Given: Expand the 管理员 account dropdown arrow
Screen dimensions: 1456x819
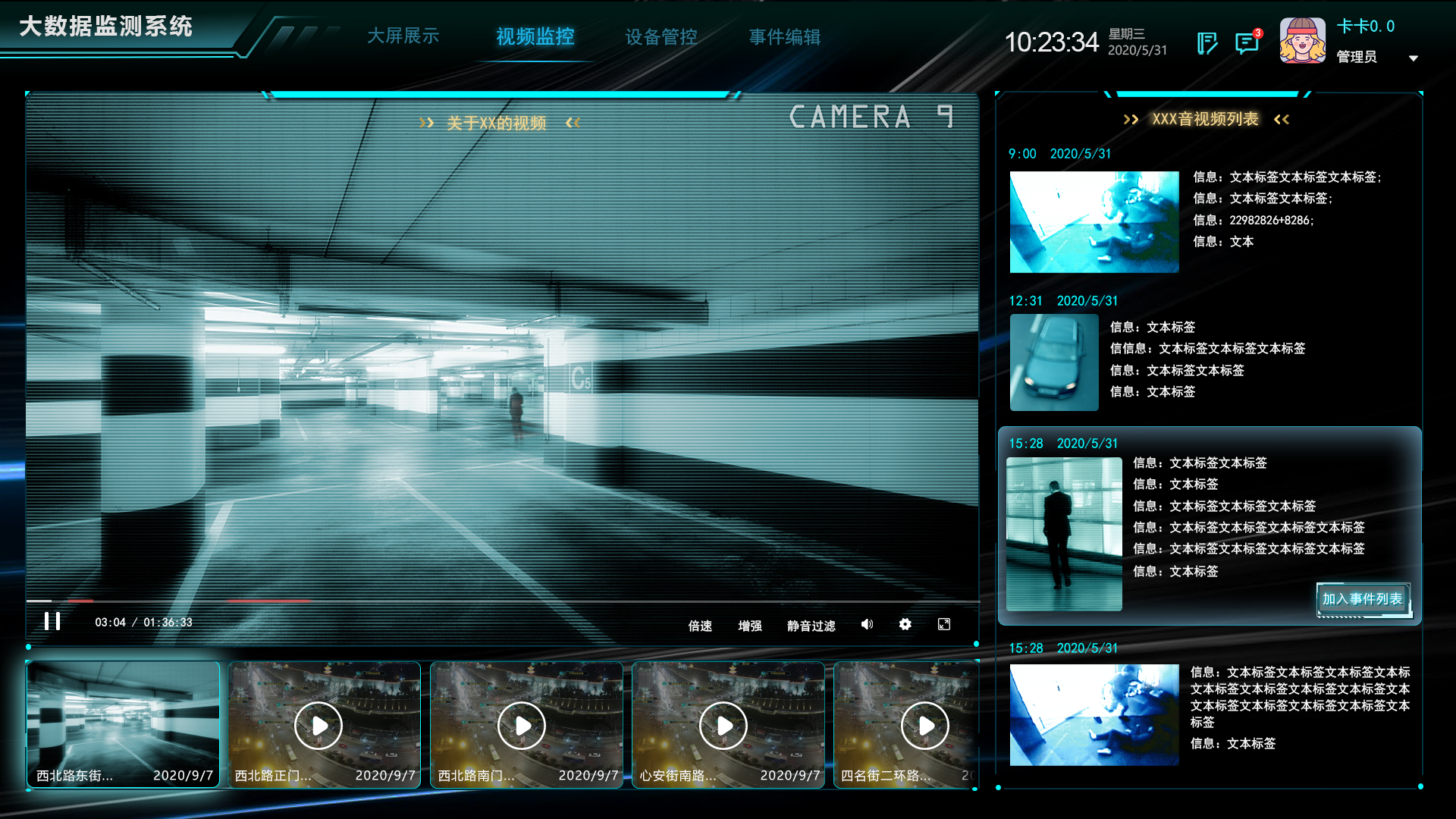Looking at the screenshot, I should click(x=1414, y=58).
